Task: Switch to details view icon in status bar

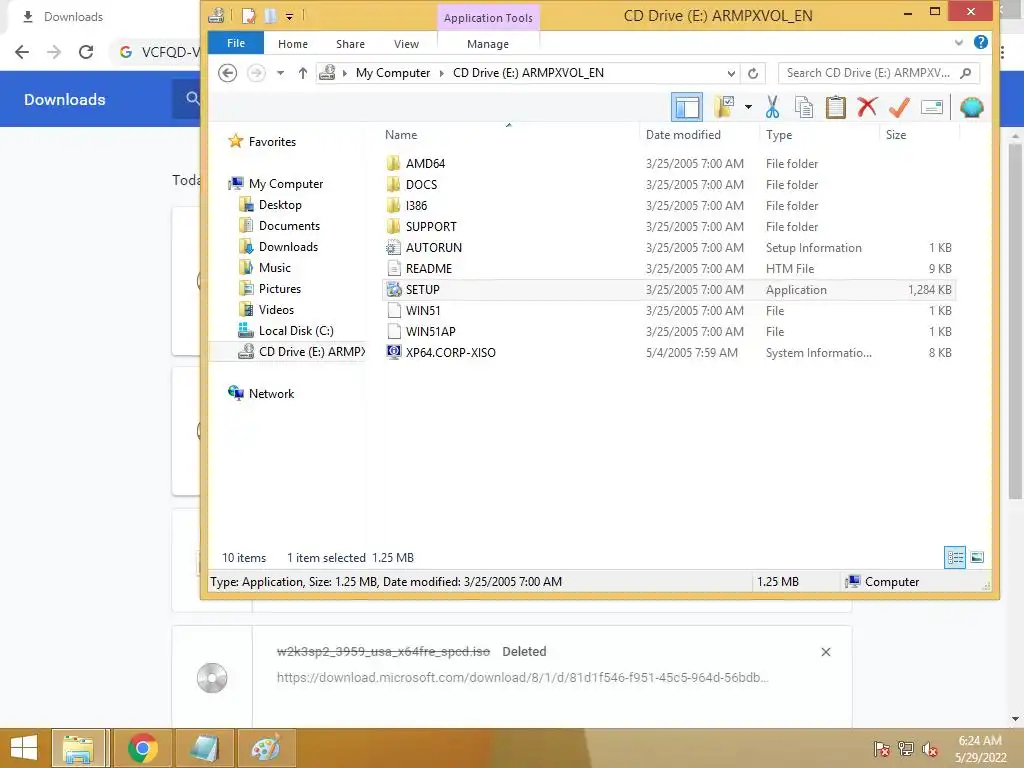Action: tap(955, 557)
